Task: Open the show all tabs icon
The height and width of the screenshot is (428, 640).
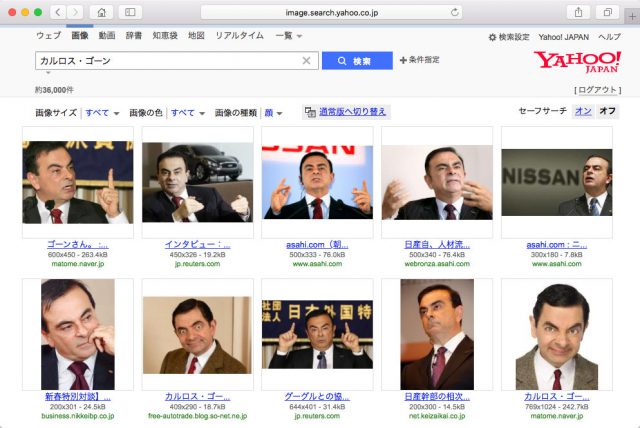Action: [x=607, y=12]
